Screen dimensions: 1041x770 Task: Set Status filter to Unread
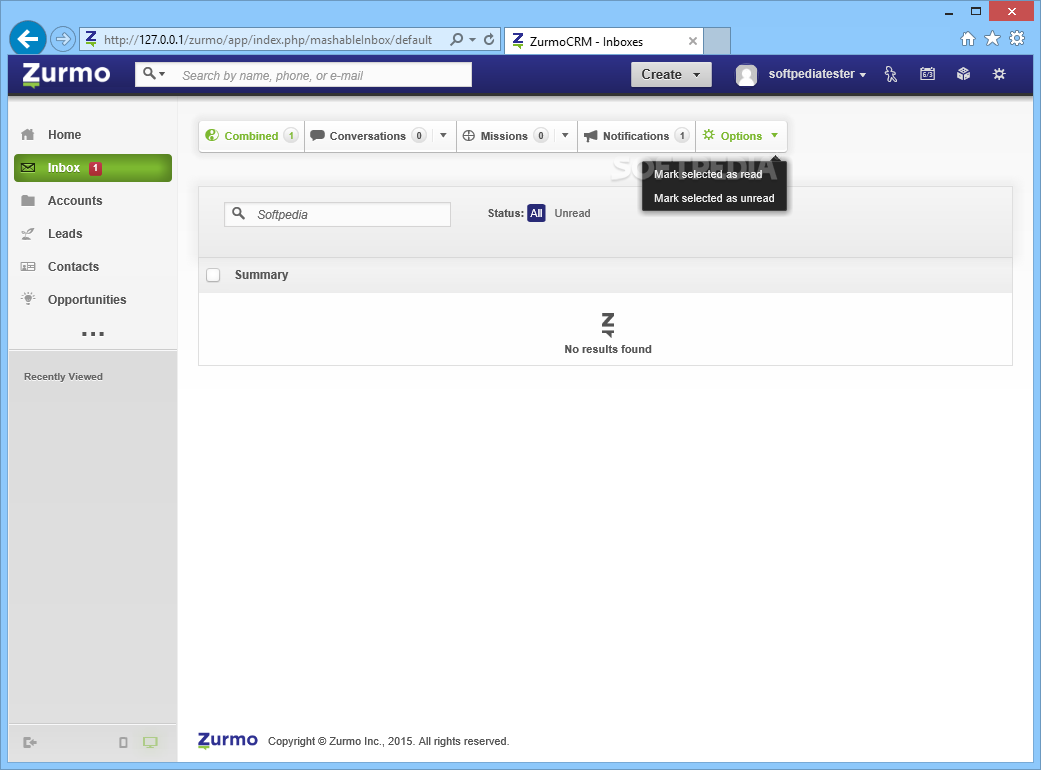pyautogui.click(x=572, y=213)
